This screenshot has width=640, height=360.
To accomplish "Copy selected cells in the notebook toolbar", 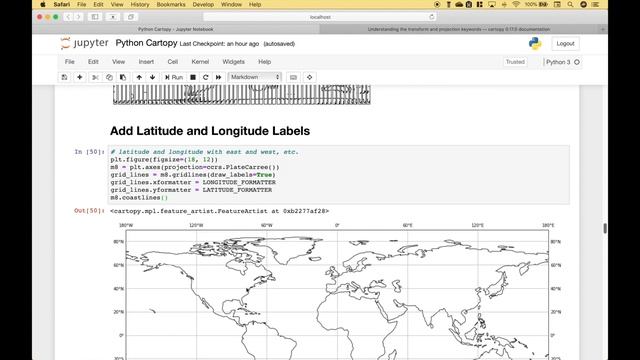I will pos(109,77).
